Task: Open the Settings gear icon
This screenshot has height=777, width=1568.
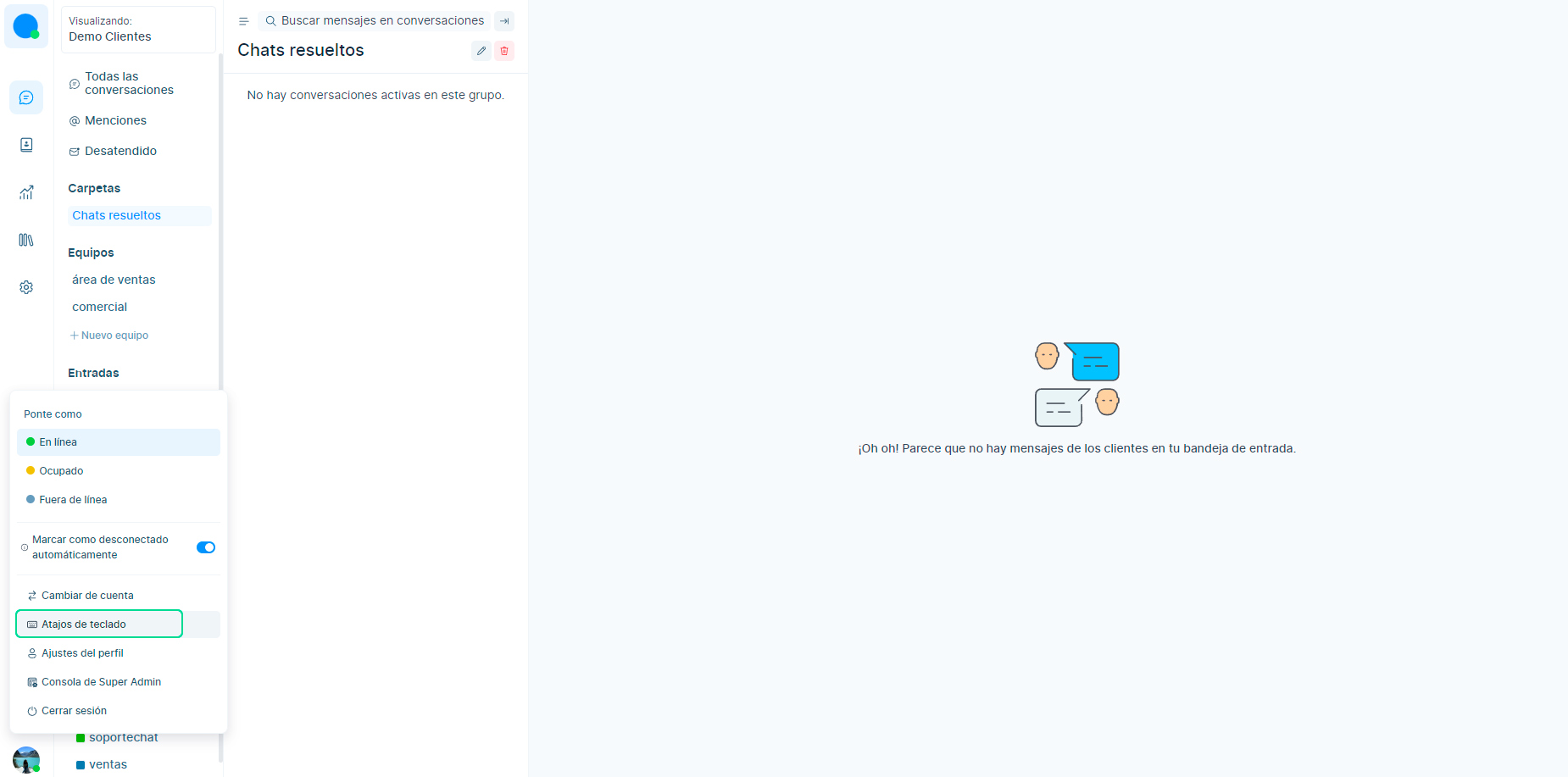Action: point(26,287)
